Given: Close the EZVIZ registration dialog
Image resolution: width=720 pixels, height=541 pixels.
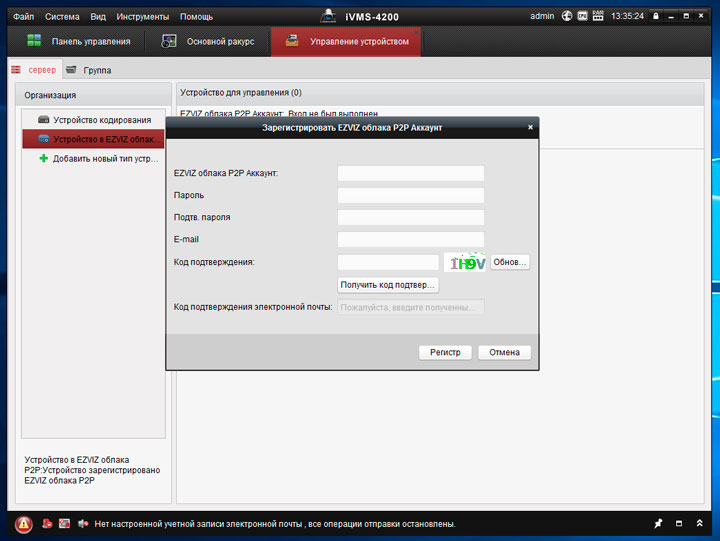Looking at the screenshot, I should pos(530,127).
